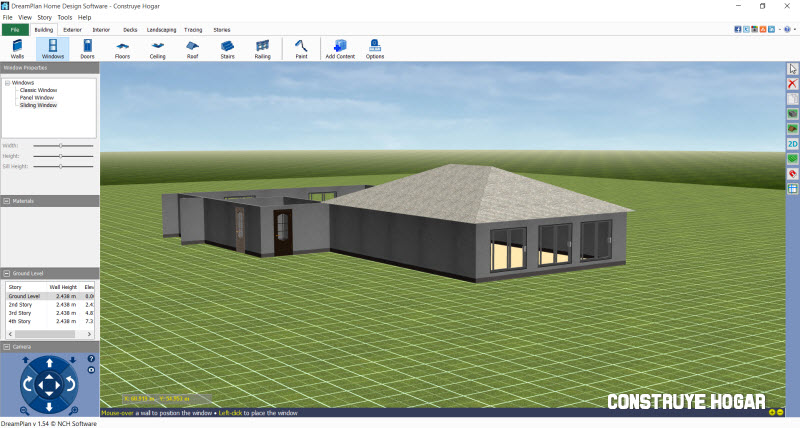
Task: Click the brown roof view icon
Action: 792,129
